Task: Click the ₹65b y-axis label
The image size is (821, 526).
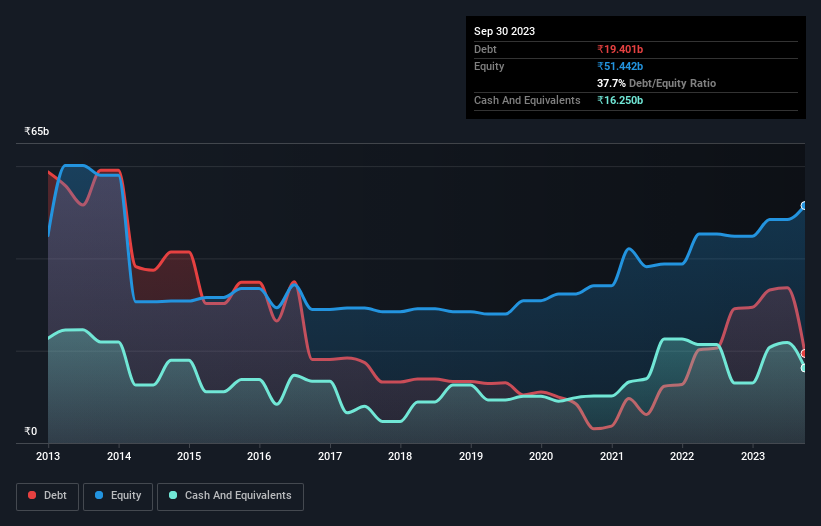Action: click(37, 131)
